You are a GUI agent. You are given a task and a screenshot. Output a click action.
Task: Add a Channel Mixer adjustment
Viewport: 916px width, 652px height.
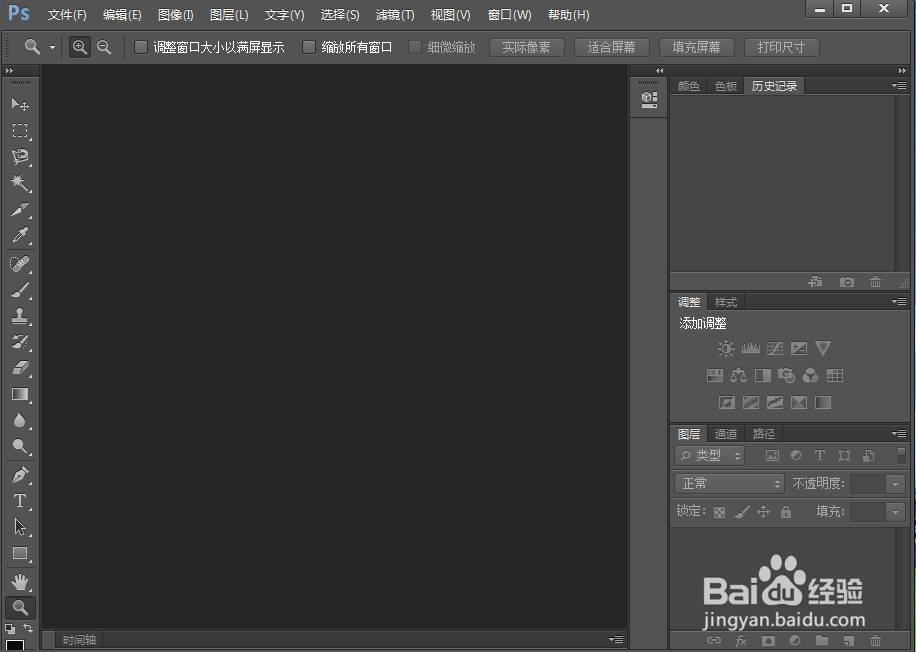(x=810, y=375)
